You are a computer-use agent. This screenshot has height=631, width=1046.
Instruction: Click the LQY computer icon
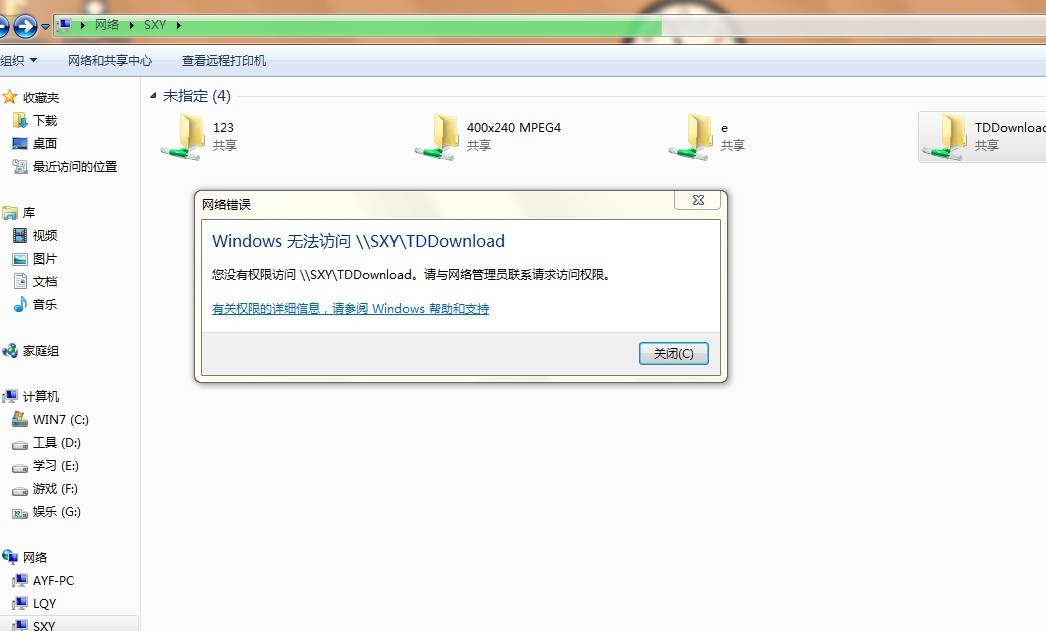click(20, 604)
